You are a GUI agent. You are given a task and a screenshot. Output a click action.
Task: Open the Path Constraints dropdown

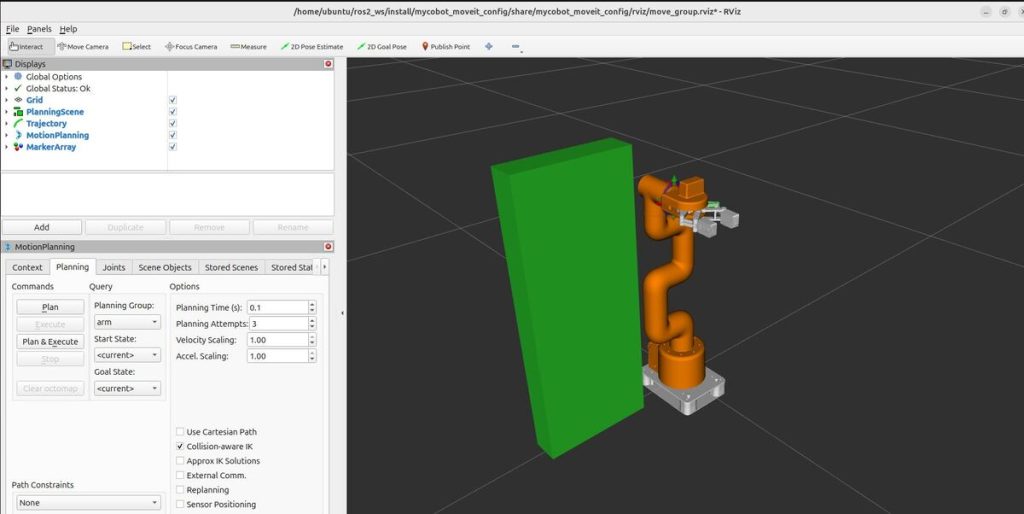pyautogui.click(x=88, y=503)
